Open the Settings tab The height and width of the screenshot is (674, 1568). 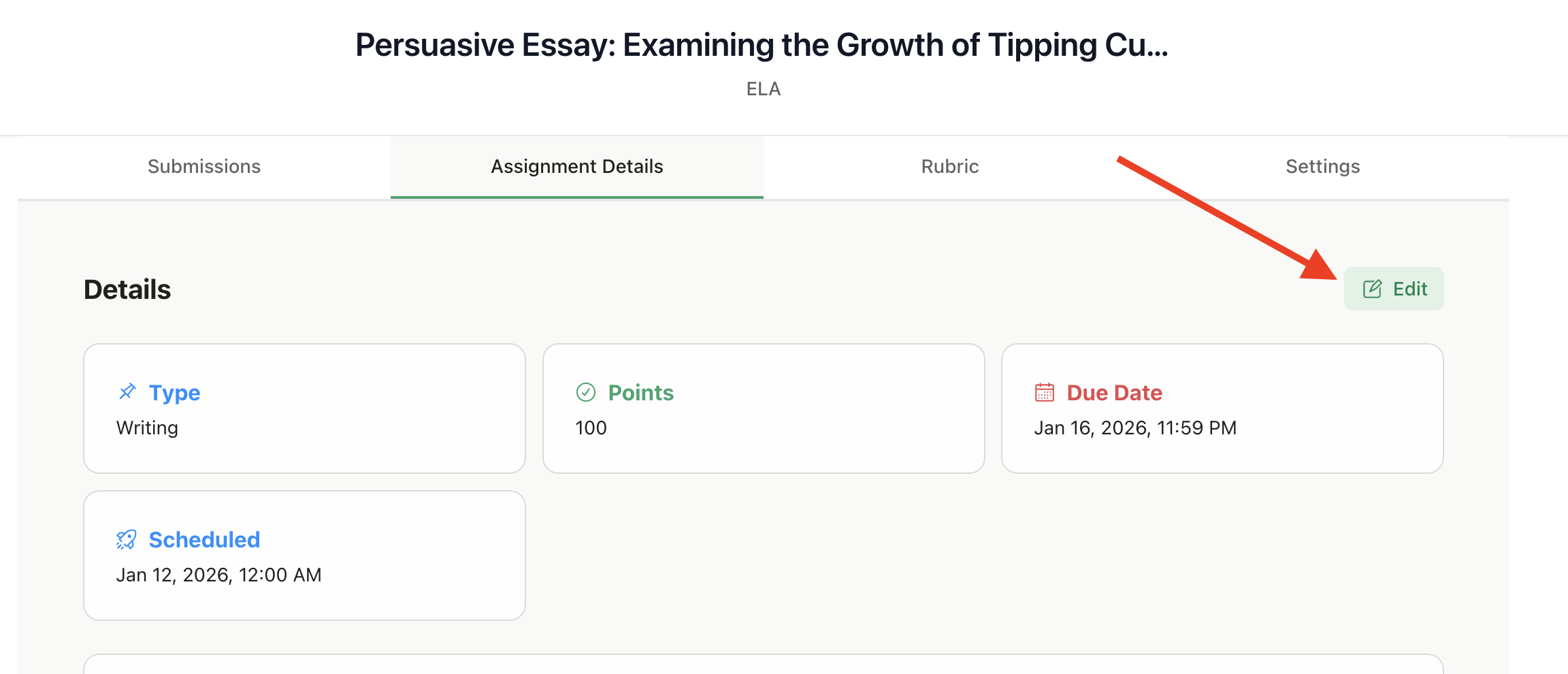click(x=1322, y=166)
